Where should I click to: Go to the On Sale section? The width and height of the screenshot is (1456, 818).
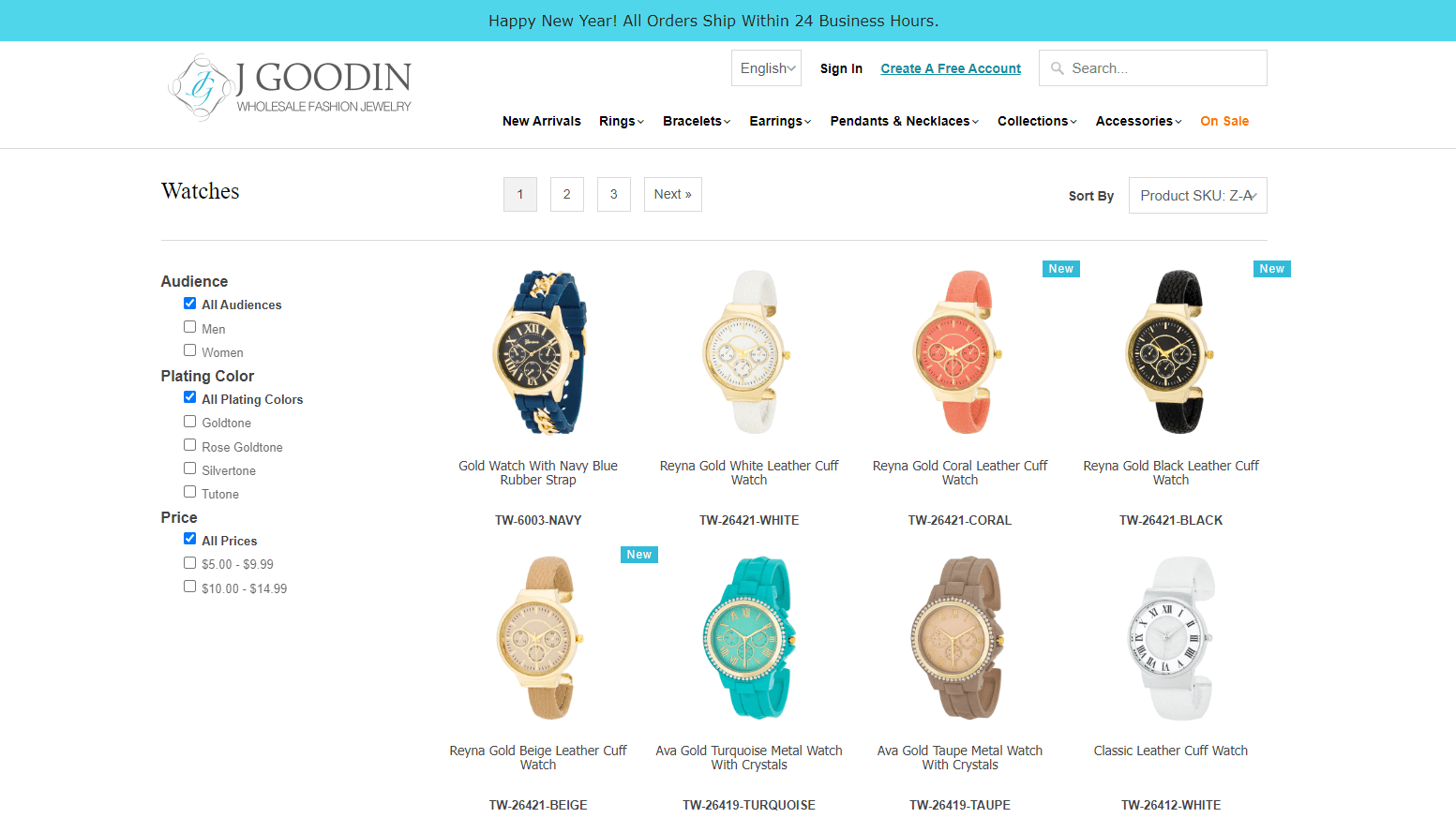[x=1224, y=121]
